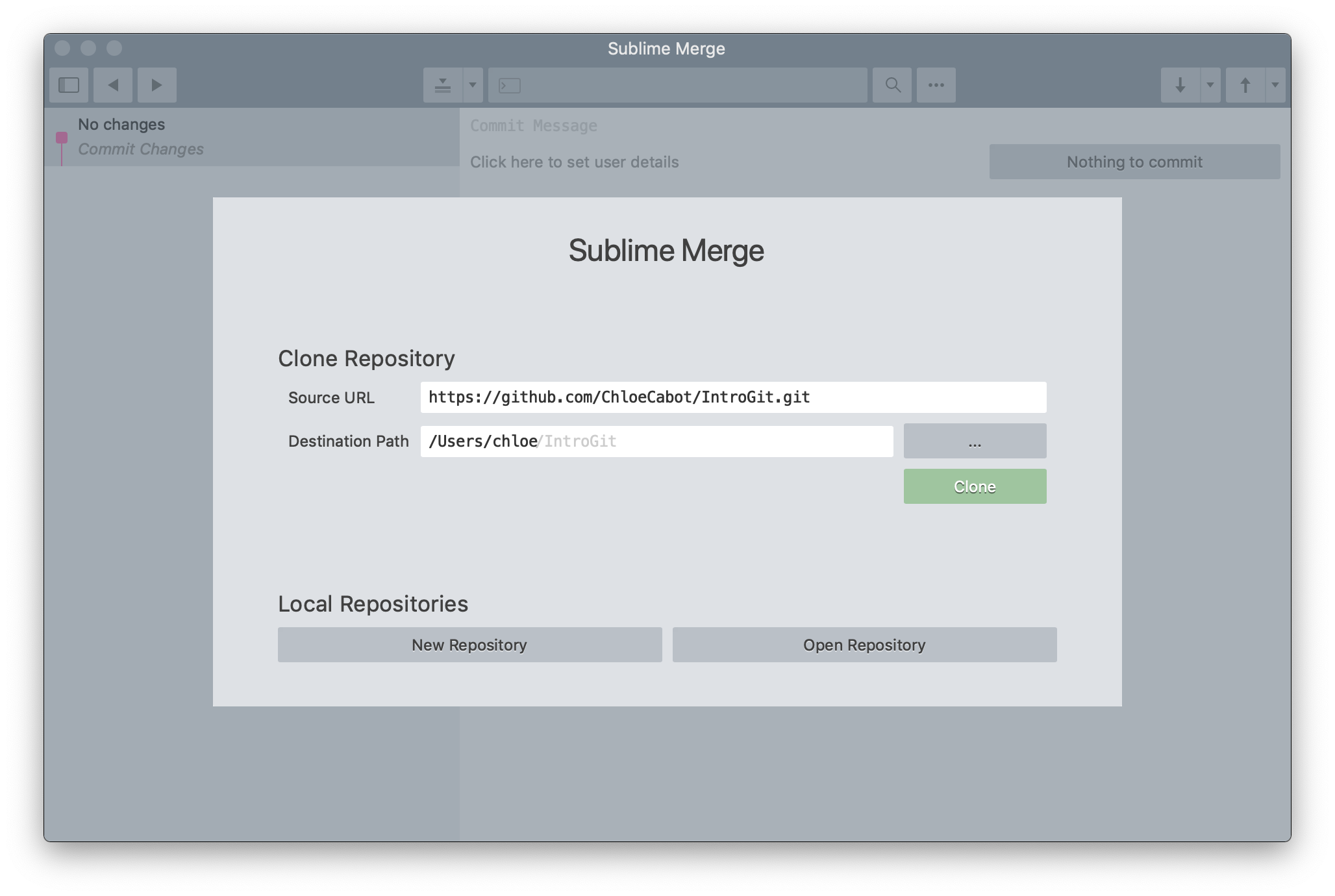Open the more options ellipsis icon
The height and width of the screenshot is (896, 1335).
[x=936, y=85]
